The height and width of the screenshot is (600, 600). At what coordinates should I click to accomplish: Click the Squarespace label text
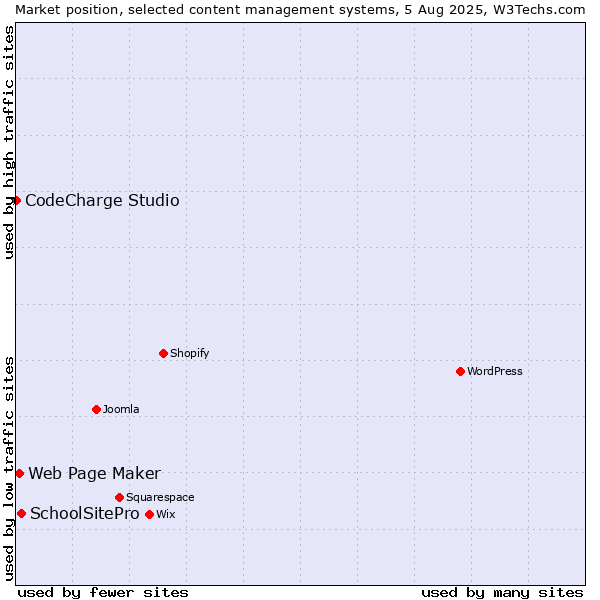(160, 497)
